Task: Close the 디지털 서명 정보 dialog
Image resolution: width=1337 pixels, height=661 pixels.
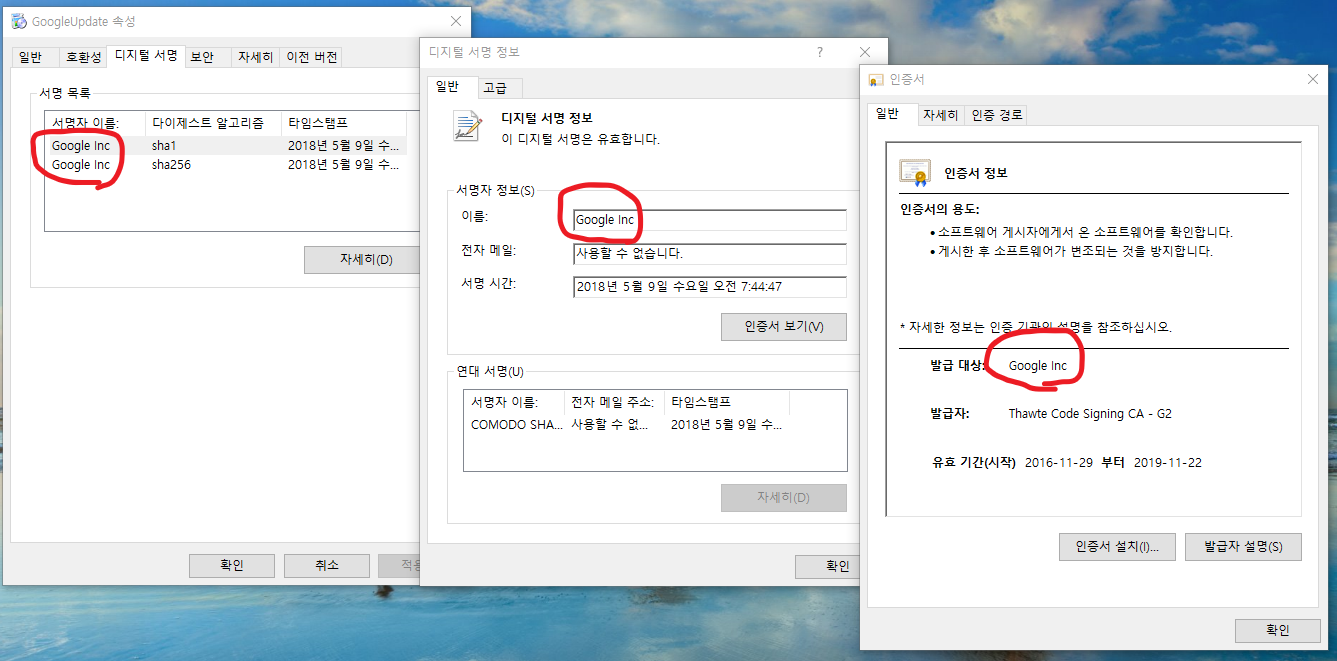Action: tap(865, 52)
